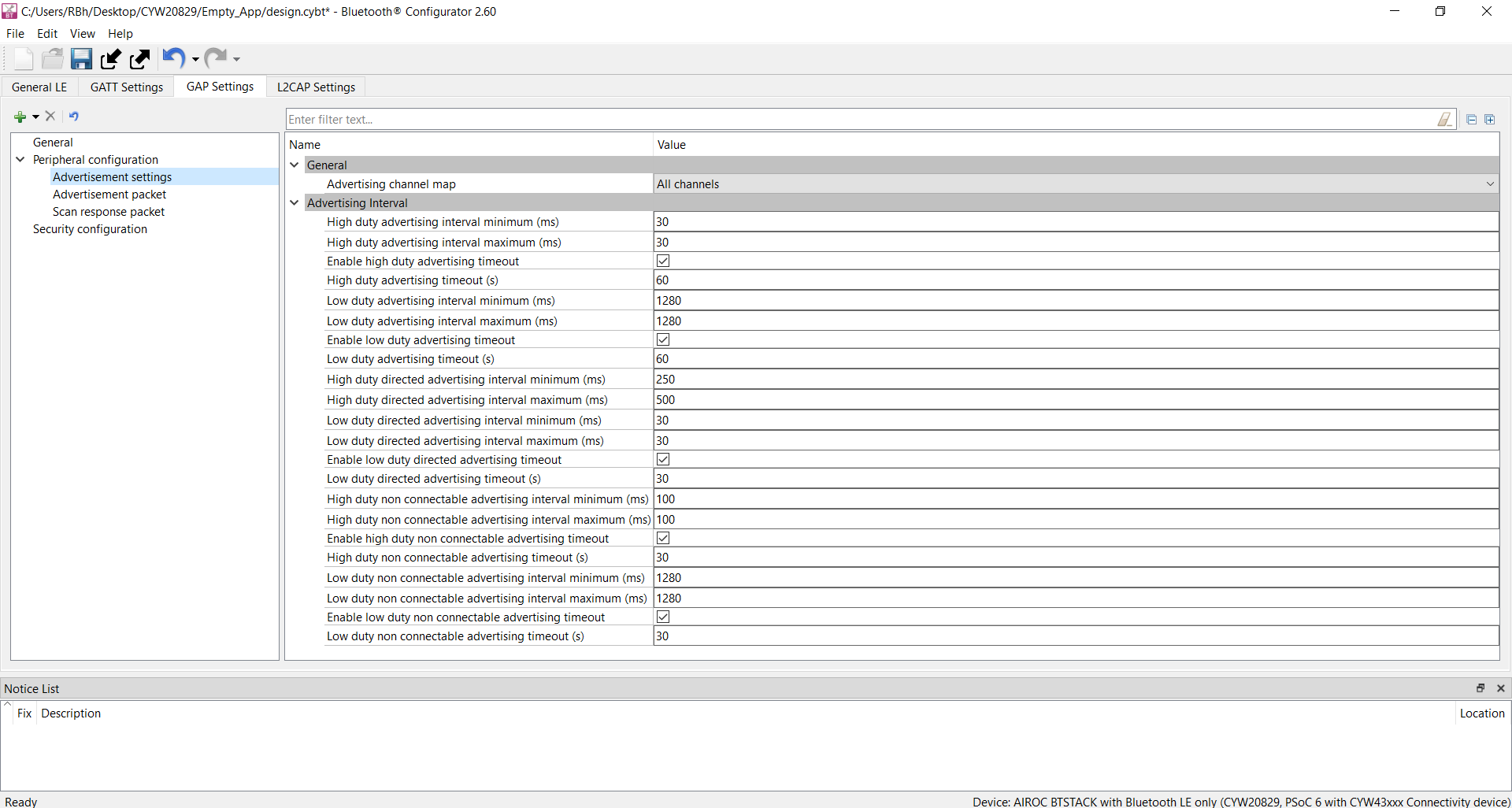The height and width of the screenshot is (808, 1512).
Task: Click the Export configuration icon
Action: tap(139, 58)
